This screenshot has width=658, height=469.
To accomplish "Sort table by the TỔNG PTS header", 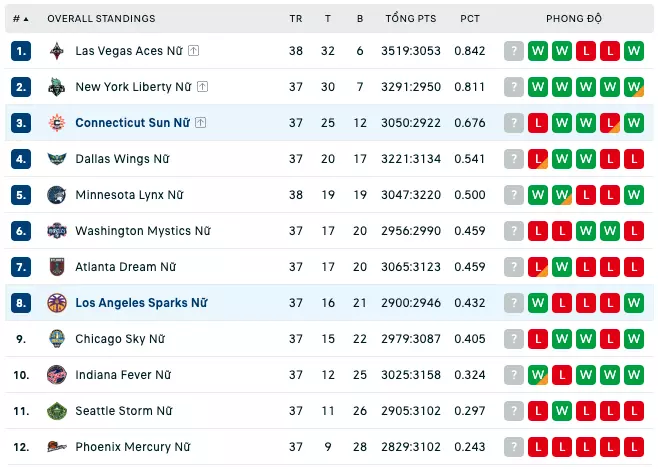I will [x=411, y=18].
